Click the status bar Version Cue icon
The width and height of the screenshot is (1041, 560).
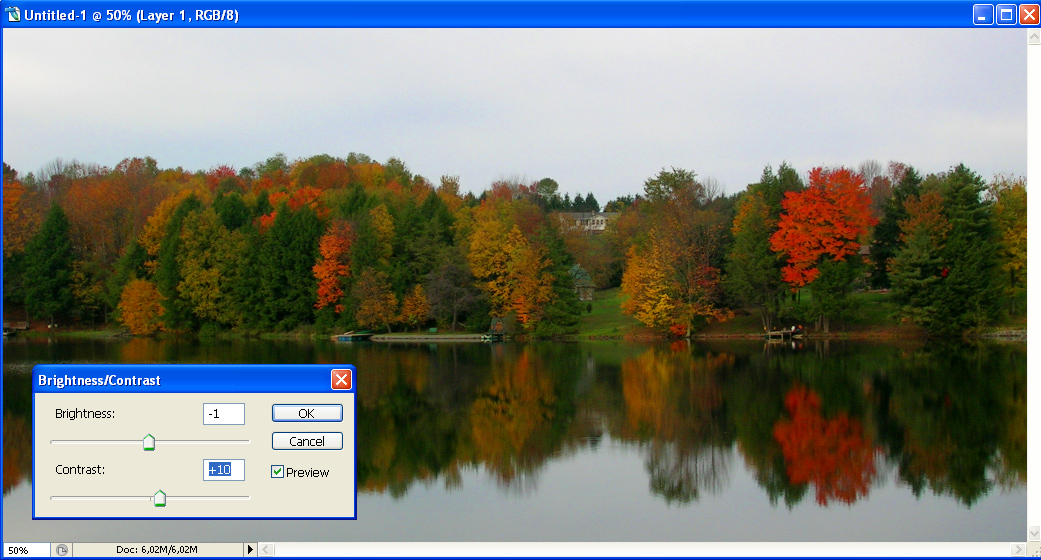point(62,550)
